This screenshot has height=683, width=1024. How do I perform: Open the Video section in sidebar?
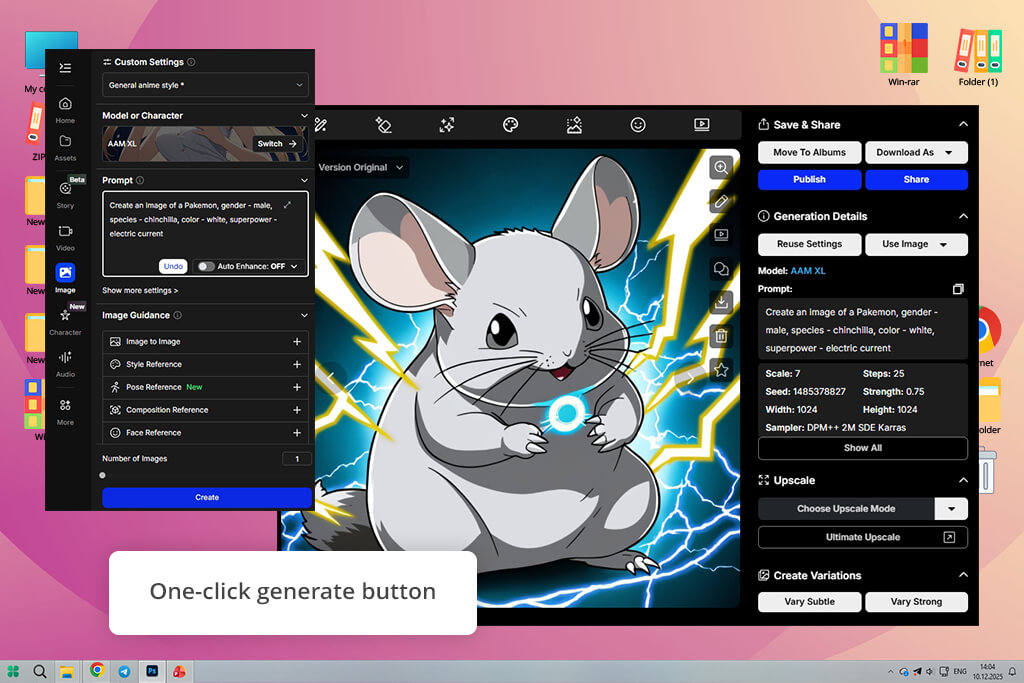[65, 238]
